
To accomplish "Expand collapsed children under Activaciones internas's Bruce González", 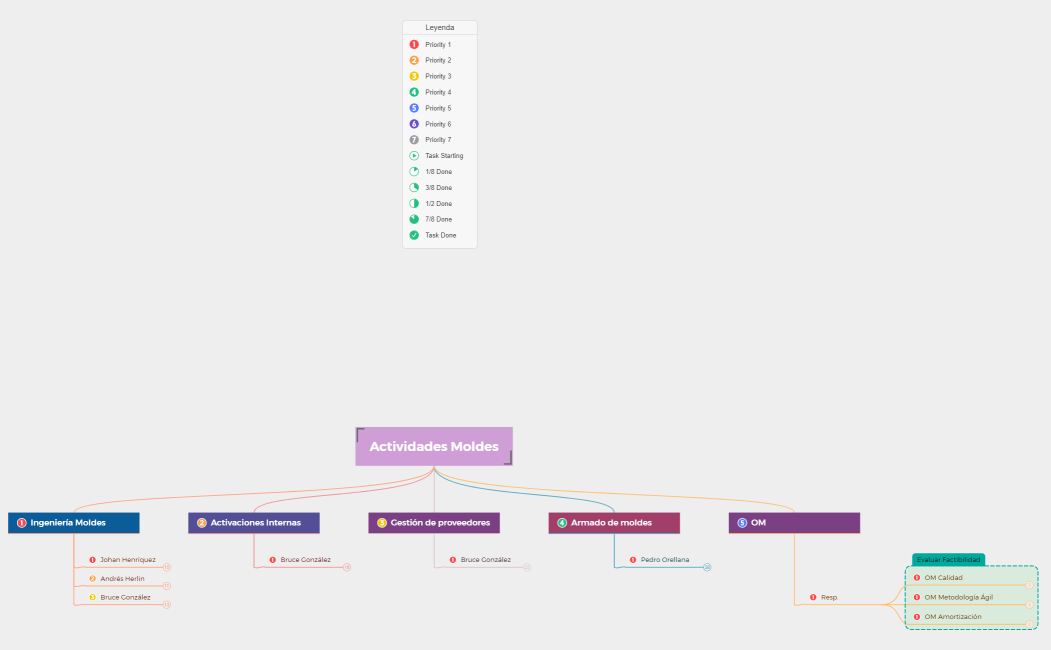I will point(347,567).
